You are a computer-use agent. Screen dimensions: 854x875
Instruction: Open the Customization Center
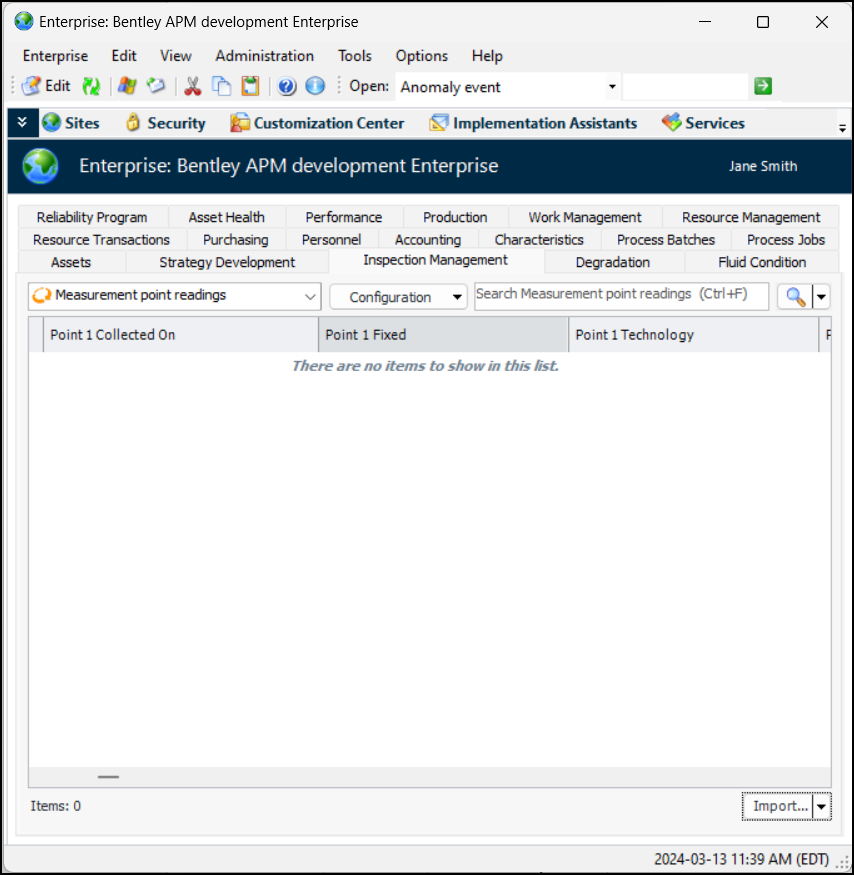(317, 123)
